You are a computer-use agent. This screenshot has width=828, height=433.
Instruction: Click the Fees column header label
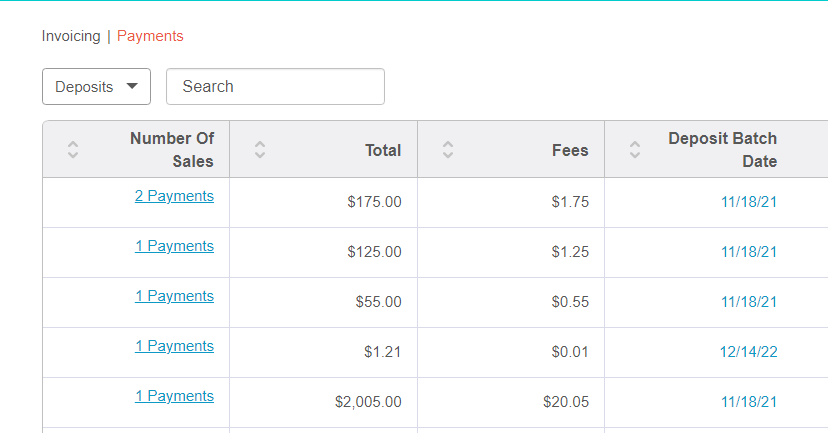point(570,150)
